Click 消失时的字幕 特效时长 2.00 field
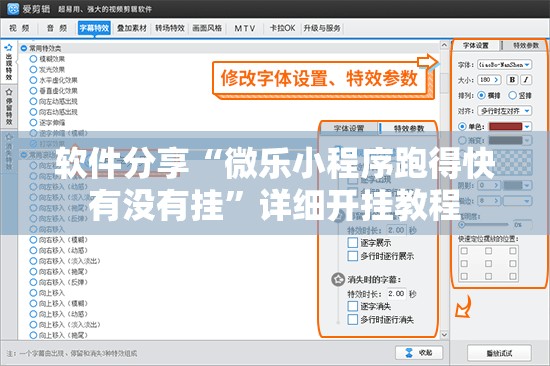 coord(396,293)
